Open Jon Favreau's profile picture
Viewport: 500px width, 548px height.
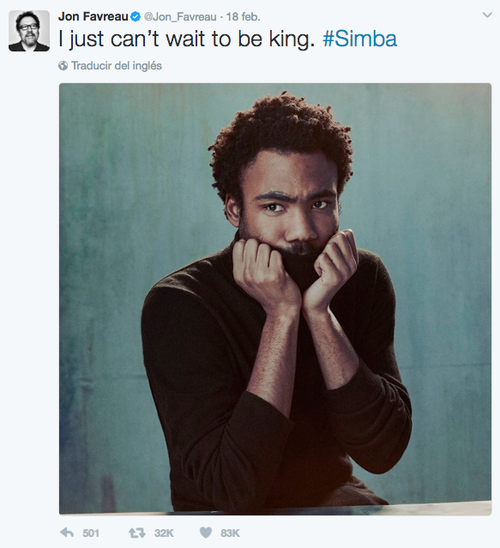pos(29,31)
